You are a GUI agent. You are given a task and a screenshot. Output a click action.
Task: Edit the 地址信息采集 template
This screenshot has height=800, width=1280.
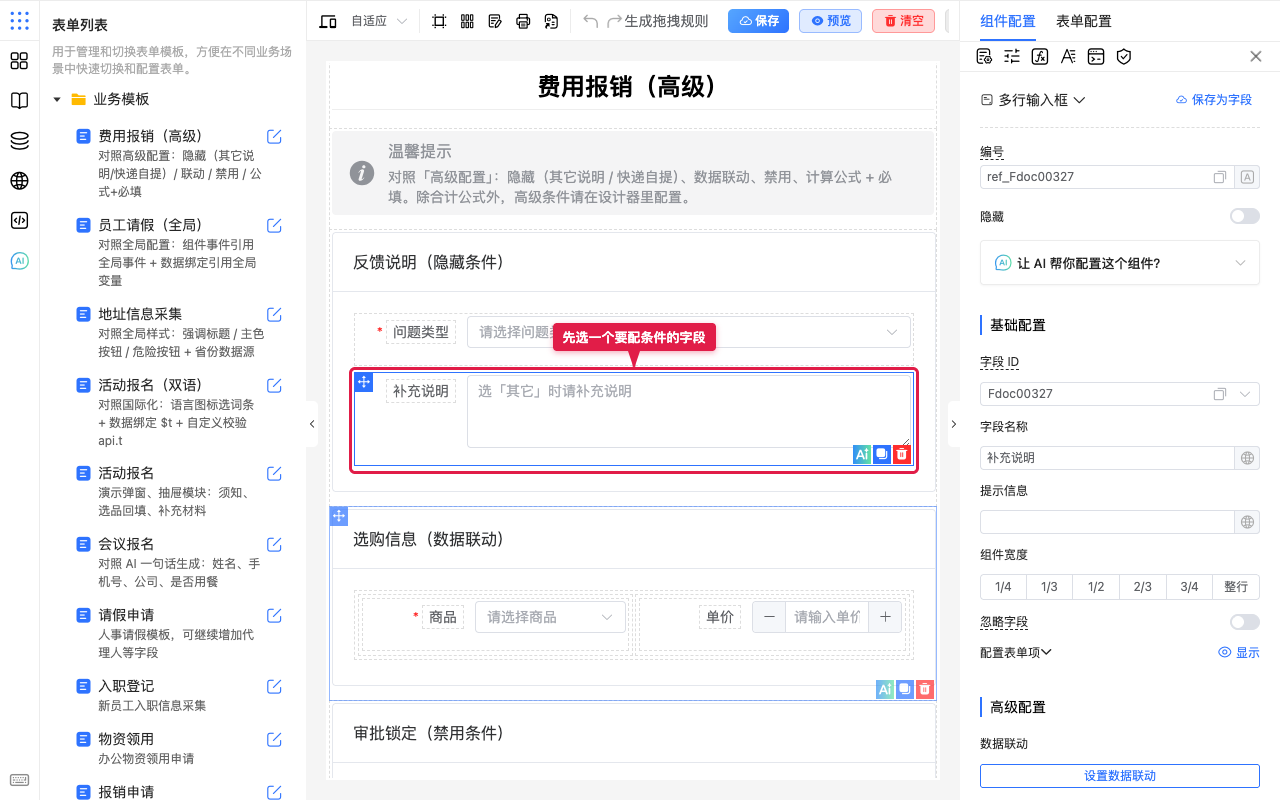pyautogui.click(x=274, y=314)
